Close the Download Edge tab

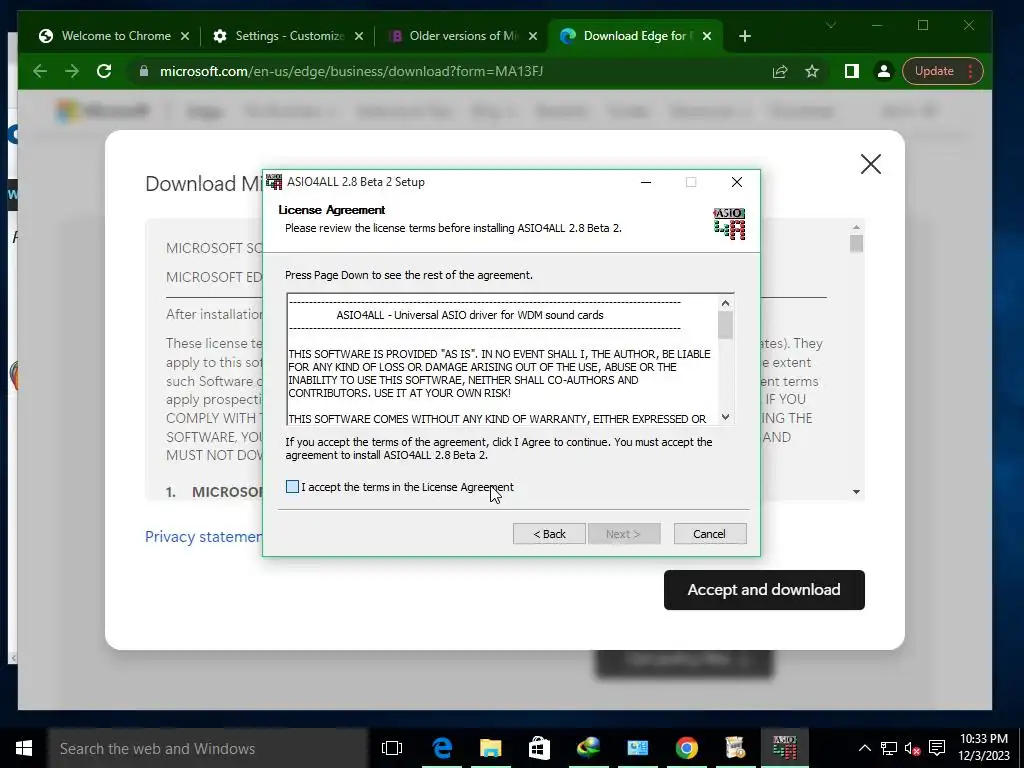click(x=707, y=36)
